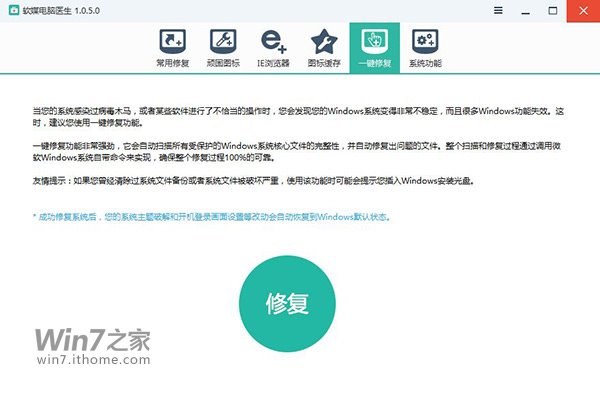Maximize the 软媒电脑医生 window
600x394 pixels.
point(553,11)
